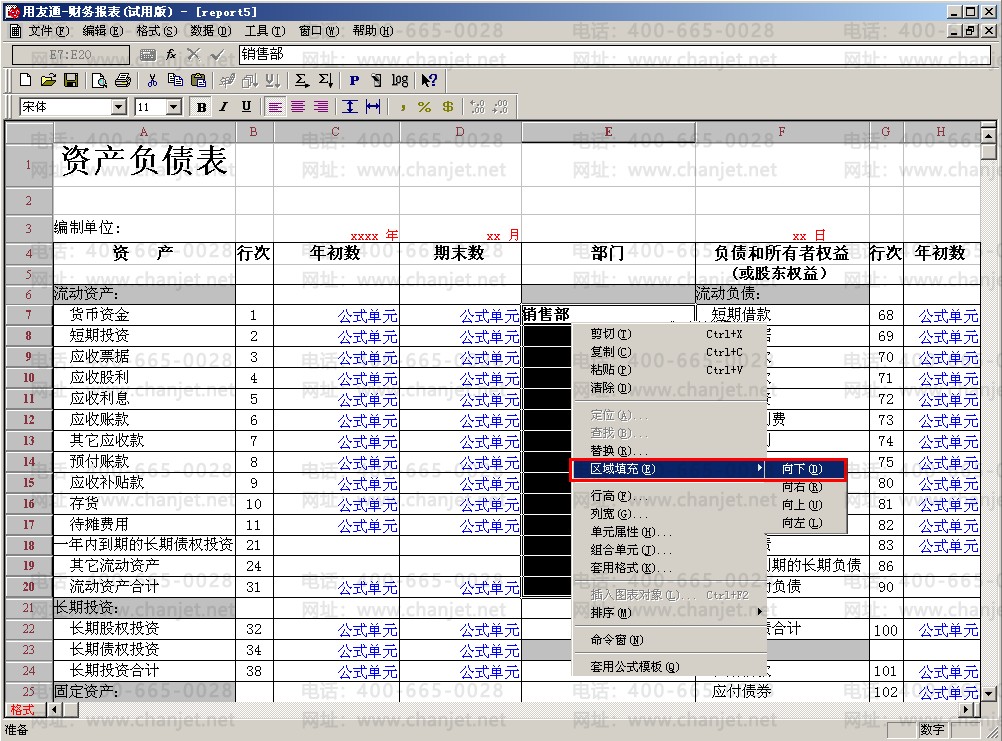Viewport: 1002px width, 741px height.
Task: Copy selection with Copy icon
Action: coord(175,80)
